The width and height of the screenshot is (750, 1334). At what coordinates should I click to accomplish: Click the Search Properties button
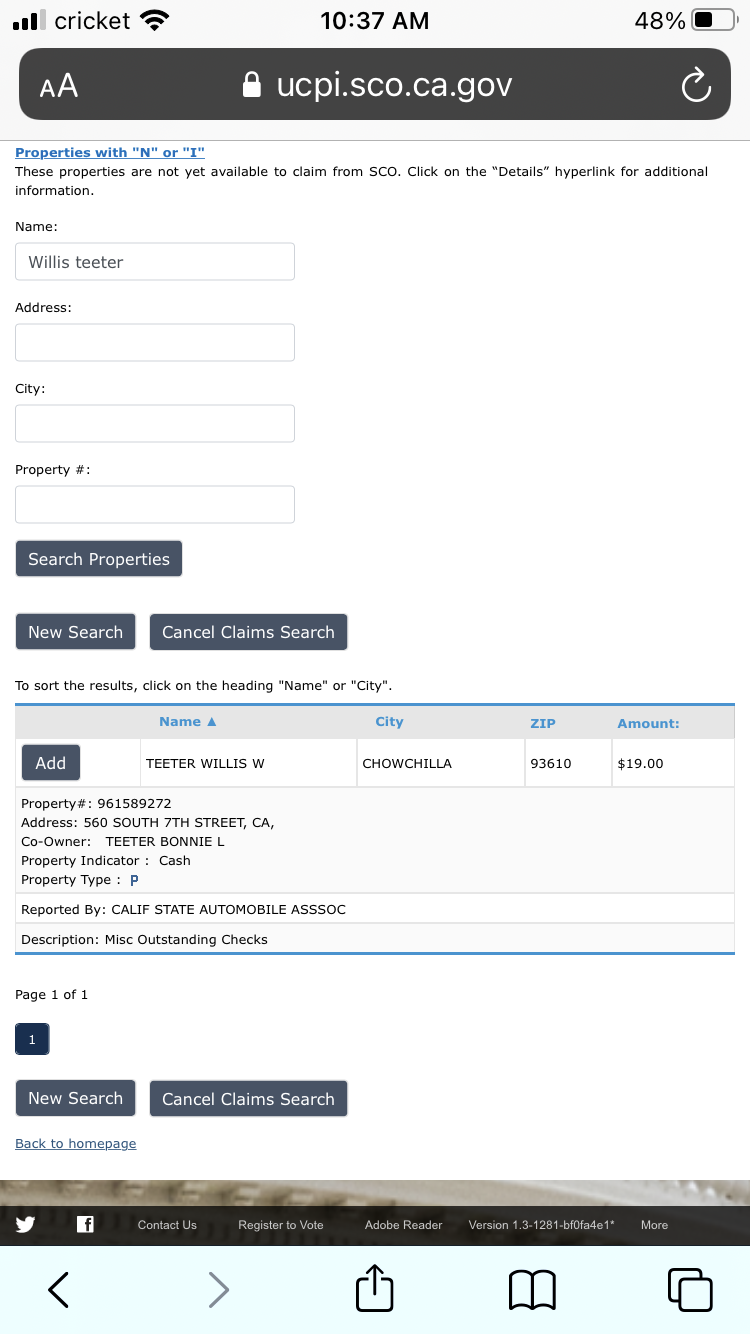99,559
